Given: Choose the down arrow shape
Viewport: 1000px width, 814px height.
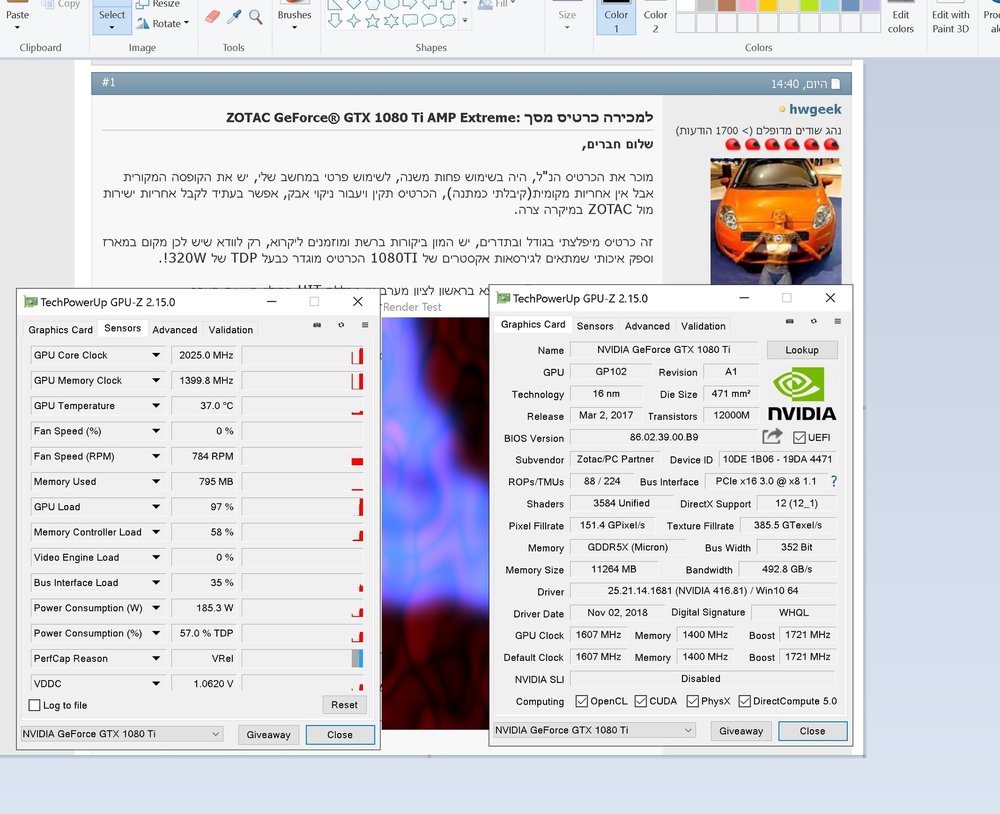Looking at the screenshot, I should click(x=335, y=21).
